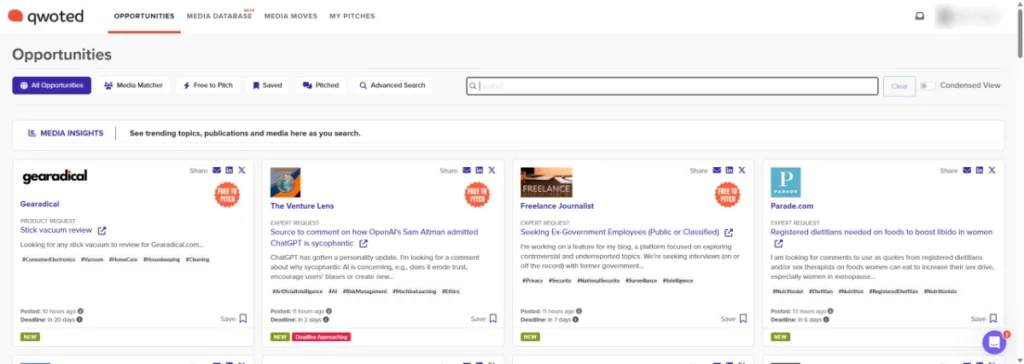Open external-link icon beside ChatGPT is sycophantic
Screen dimensions: 1024x364
[x=363, y=244]
